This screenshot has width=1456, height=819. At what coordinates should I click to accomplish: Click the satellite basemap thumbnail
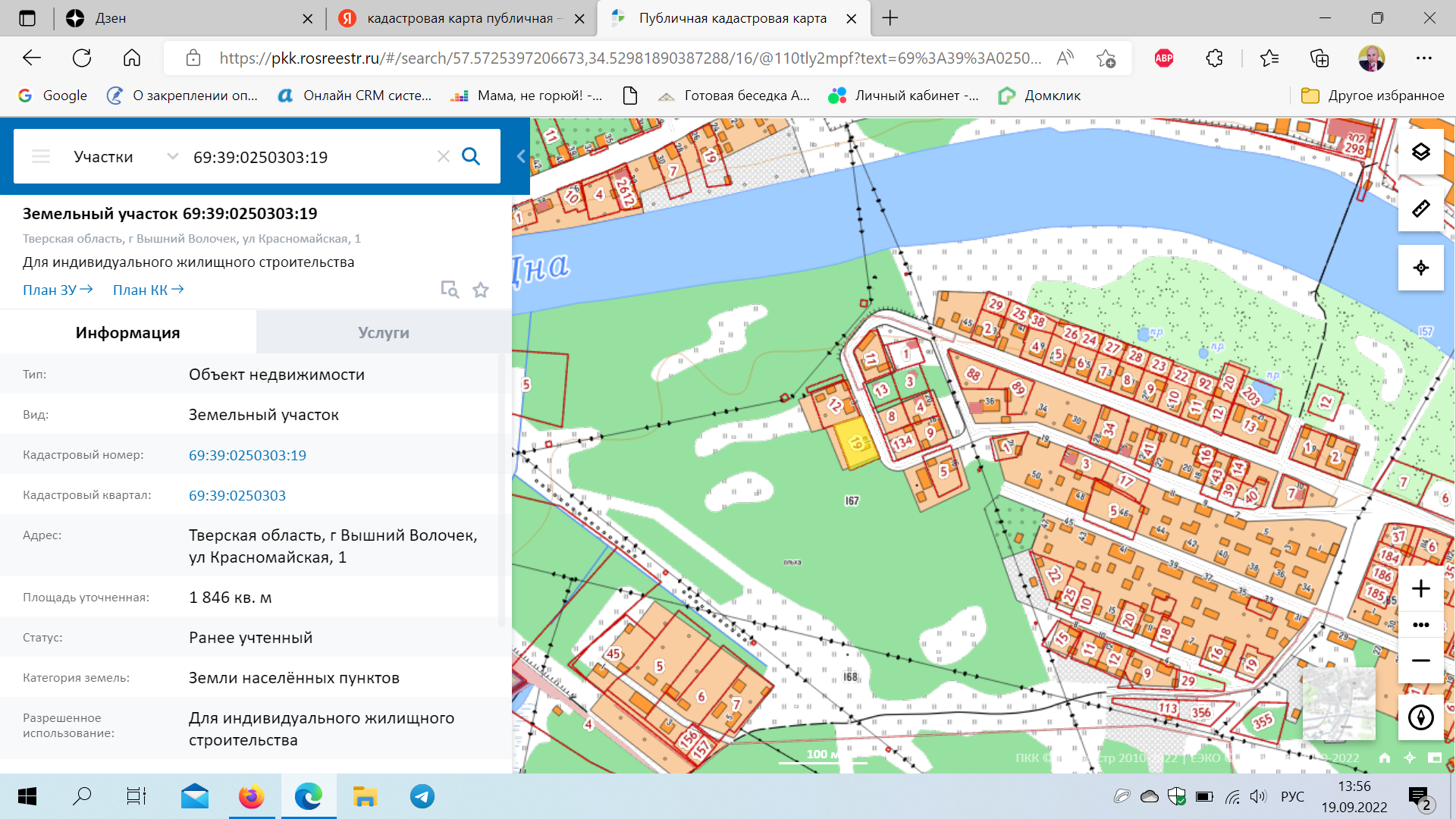point(1338,703)
